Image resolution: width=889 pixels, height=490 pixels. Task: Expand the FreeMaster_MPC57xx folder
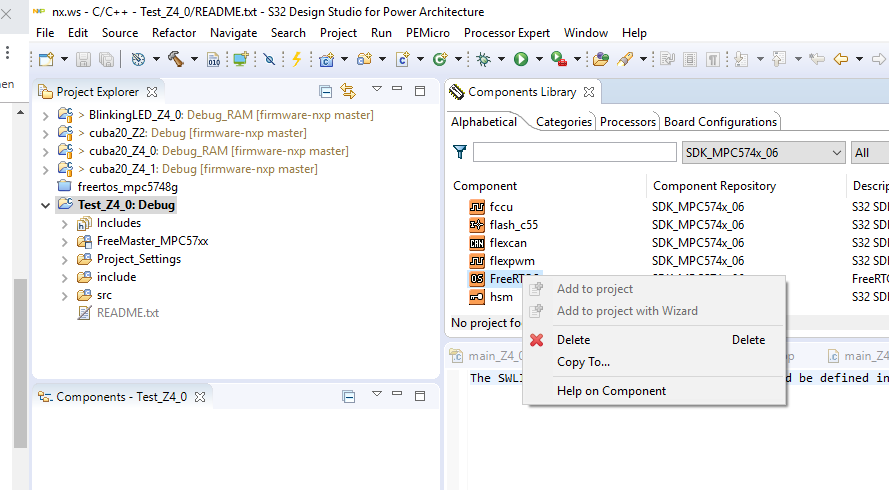point(65,241)
